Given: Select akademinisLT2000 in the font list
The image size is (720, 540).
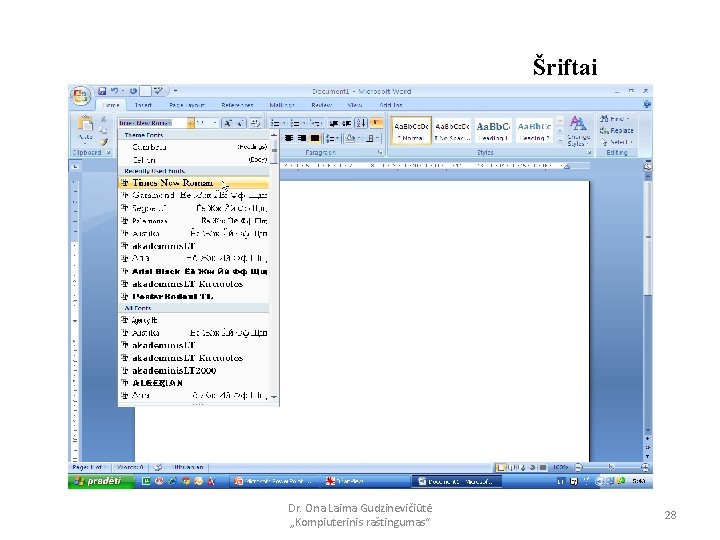Looking at the screenshot, I should click(x=193, y=371).
